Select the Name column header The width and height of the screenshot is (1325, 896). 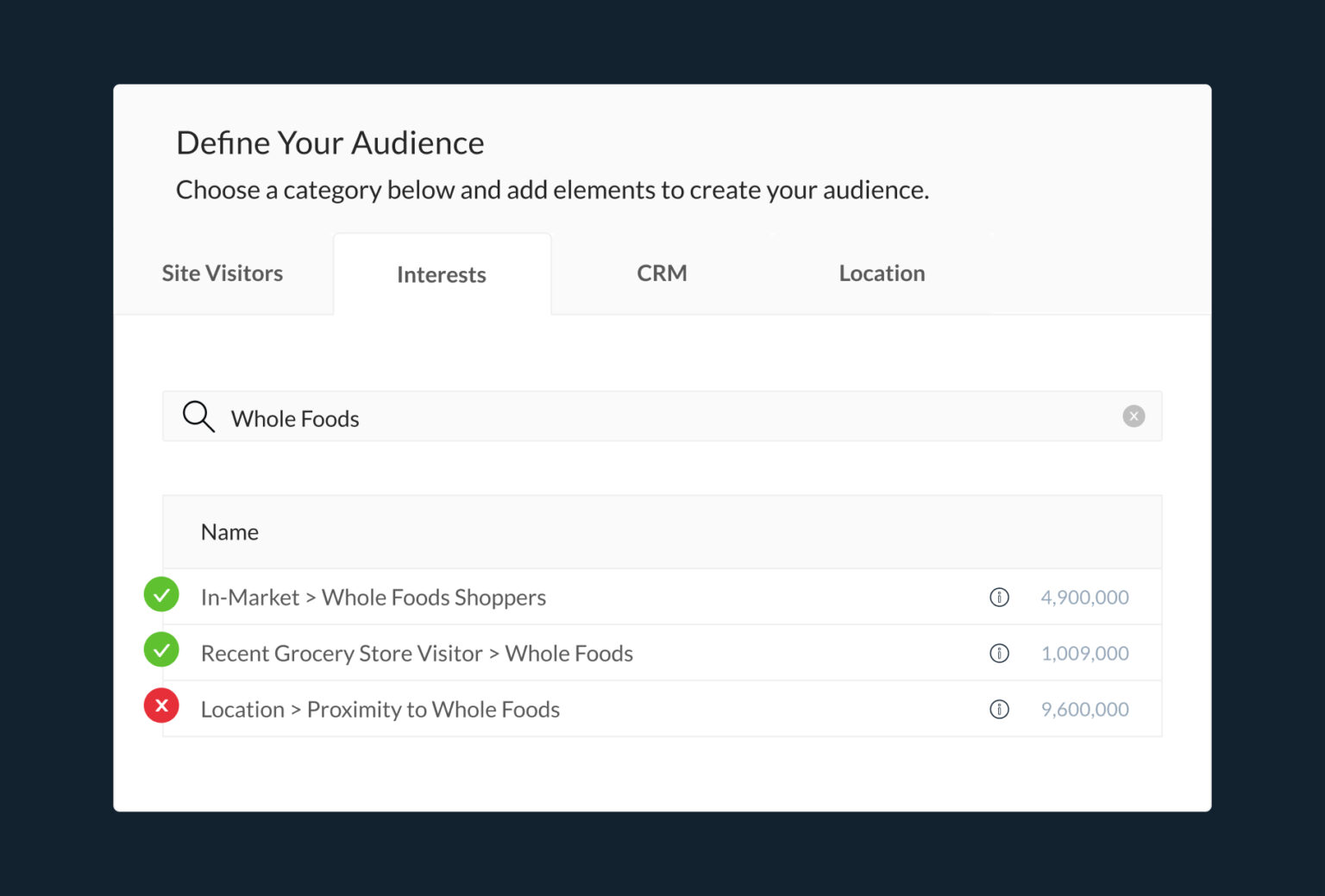tap(229, 531)
